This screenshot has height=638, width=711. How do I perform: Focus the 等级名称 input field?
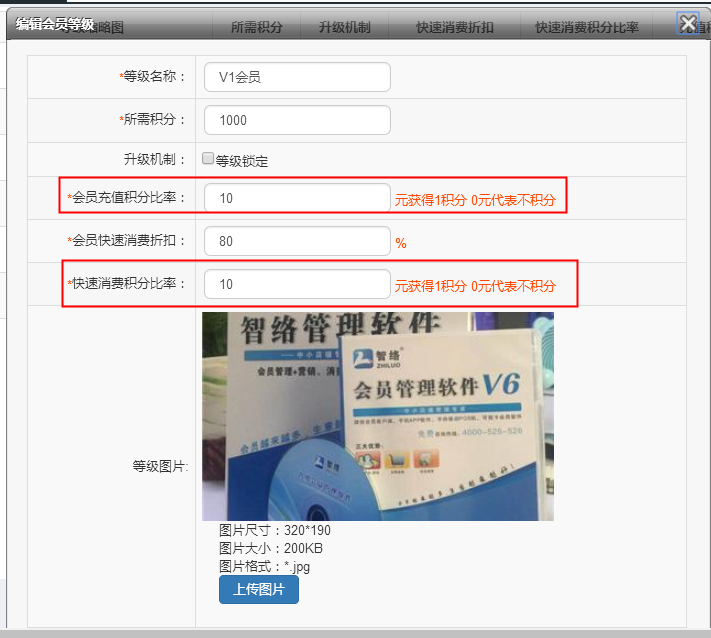pos(297,77)
